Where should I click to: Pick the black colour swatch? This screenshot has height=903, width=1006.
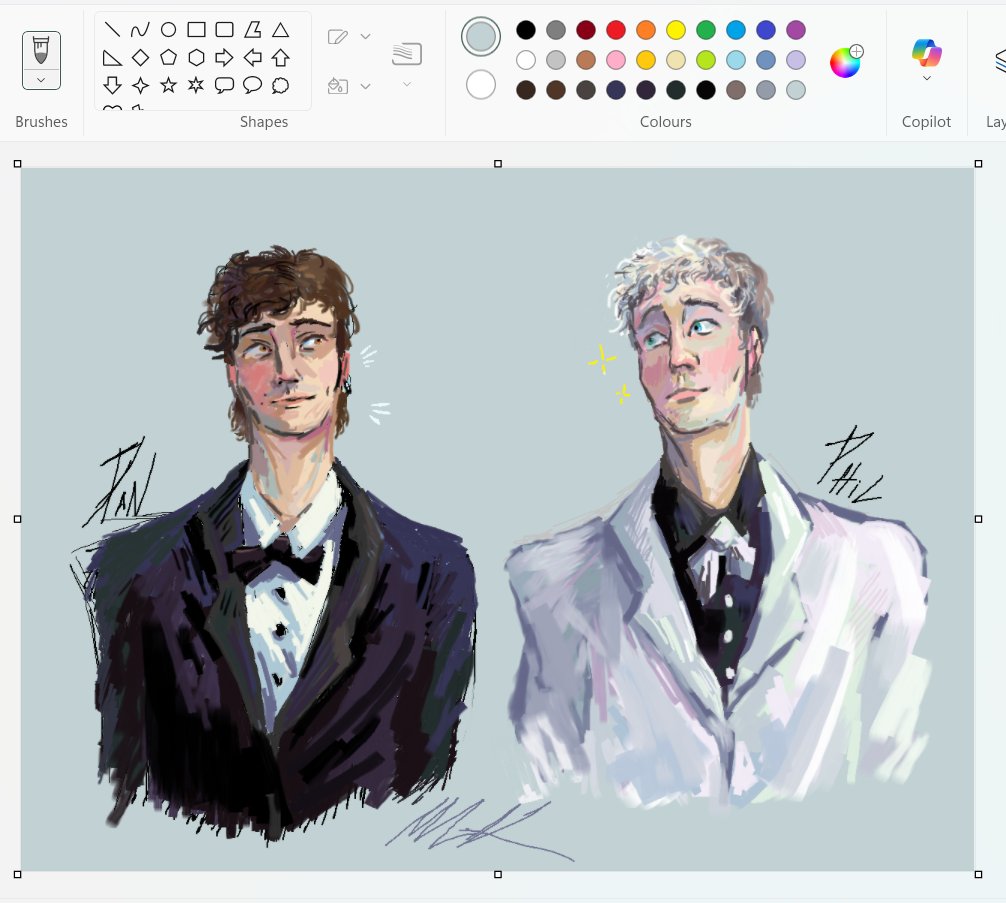tap(525, 30)
